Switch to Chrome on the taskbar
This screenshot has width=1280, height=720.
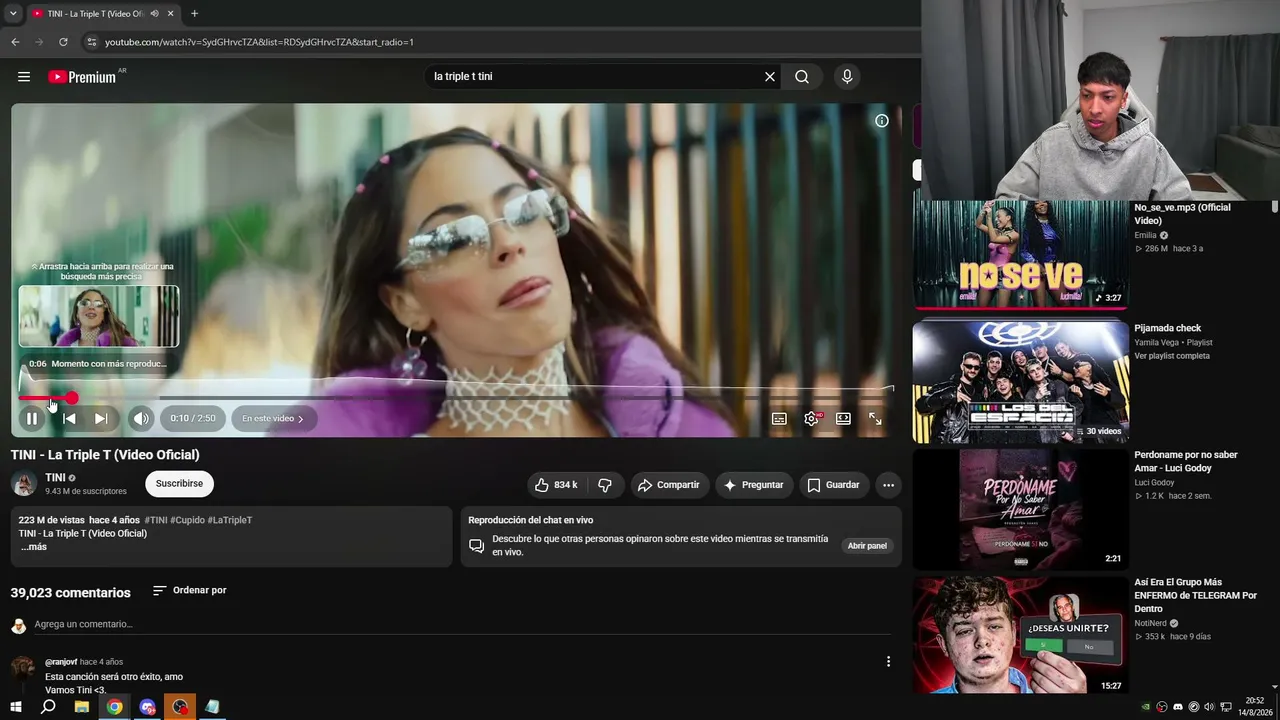pos(115,707)
